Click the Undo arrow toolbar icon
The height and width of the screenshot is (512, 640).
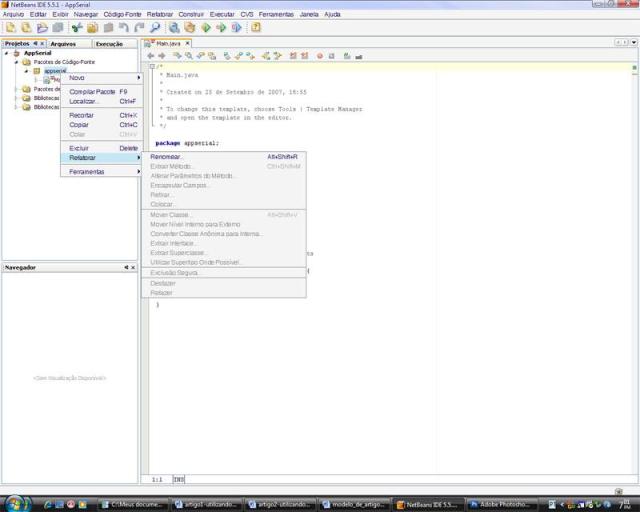pos(124,28)
